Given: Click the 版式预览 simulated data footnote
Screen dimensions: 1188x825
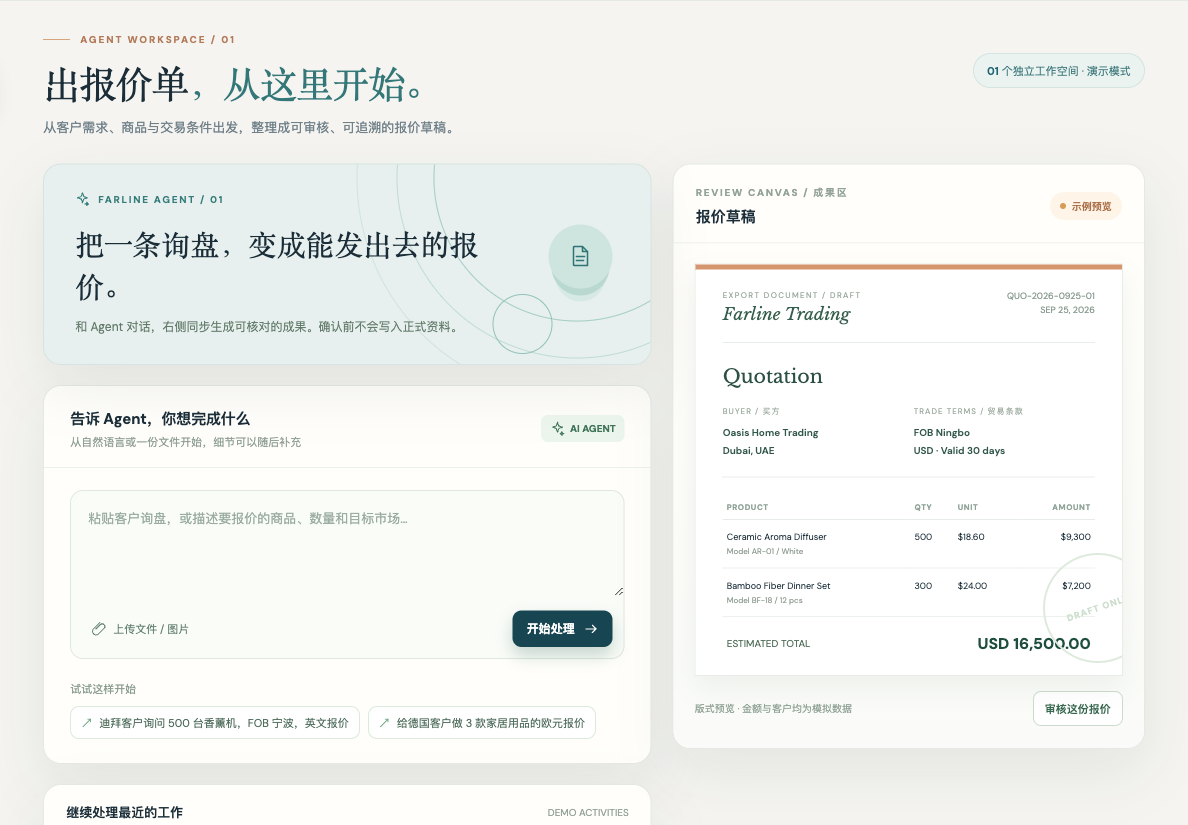Looking at the screenshot, I should tap(773, 709).
